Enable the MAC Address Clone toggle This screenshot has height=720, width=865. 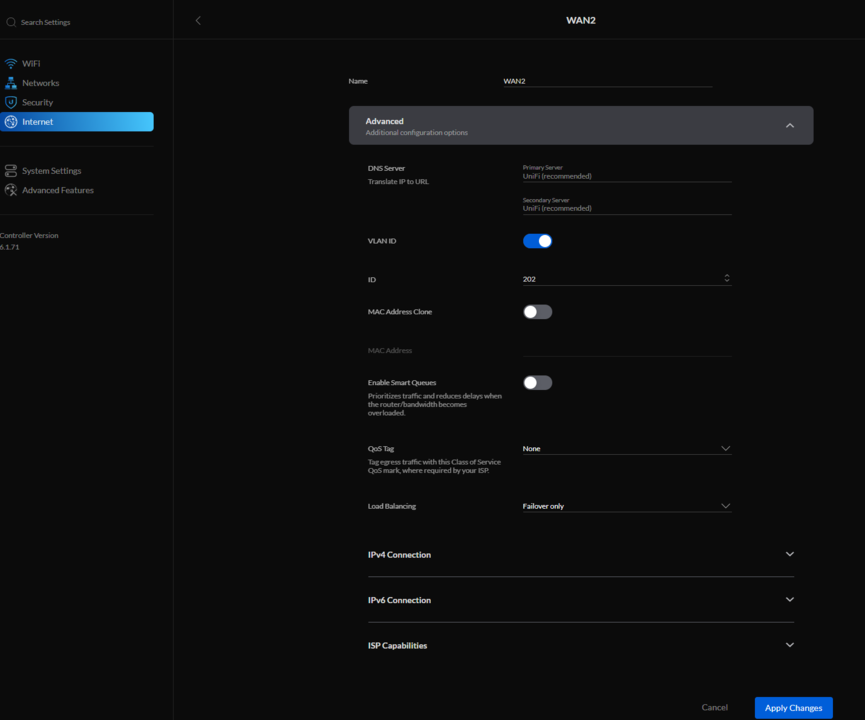pyautogui.click(x=537, y=312)
